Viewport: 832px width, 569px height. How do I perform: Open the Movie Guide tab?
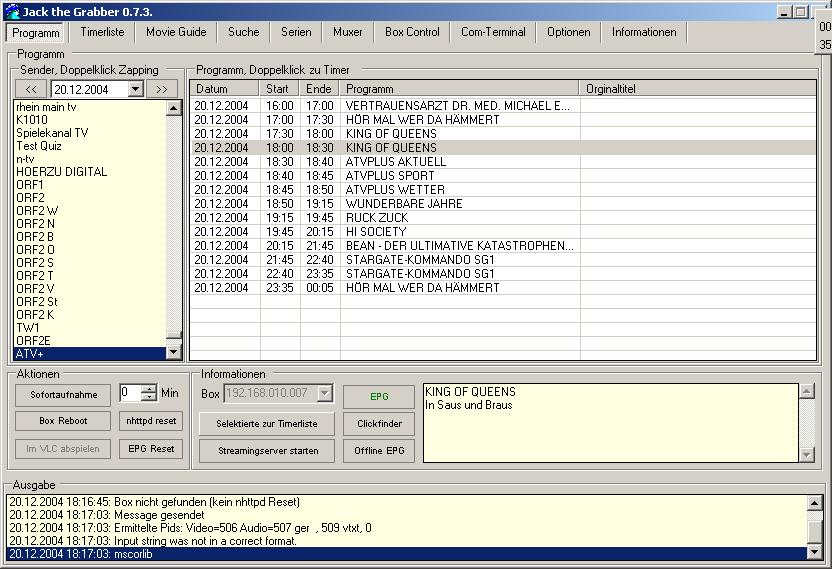point(176,32)
